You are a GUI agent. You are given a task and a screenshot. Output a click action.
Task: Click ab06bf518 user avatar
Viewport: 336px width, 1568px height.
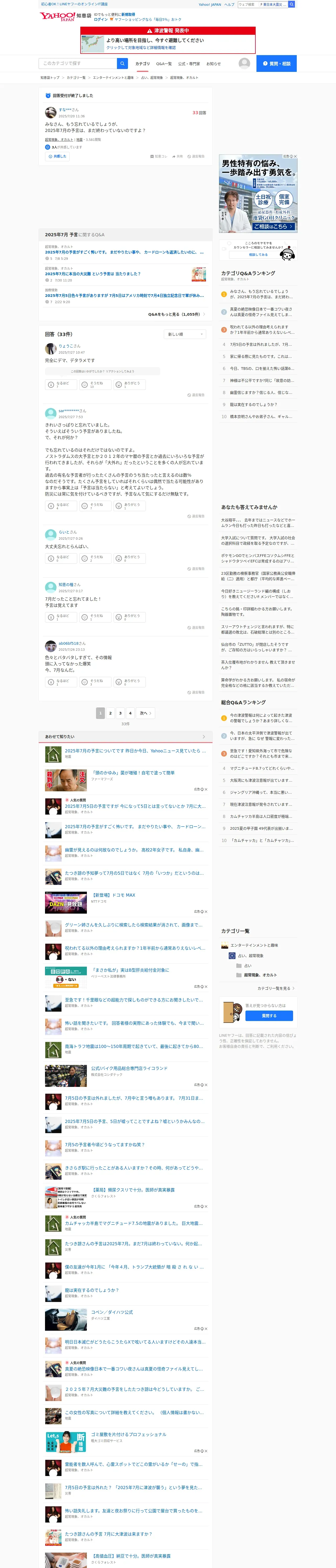tap(51, 647)
